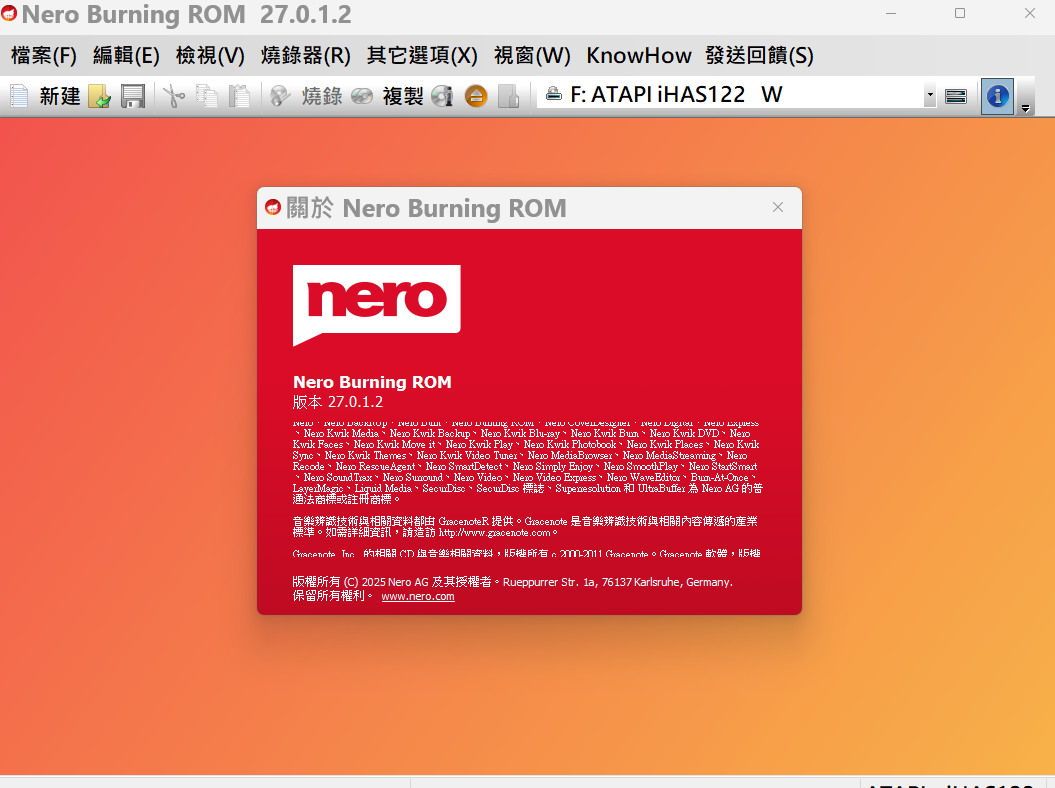
Task: Open the www.nero.com link
Action: (418, 596)
